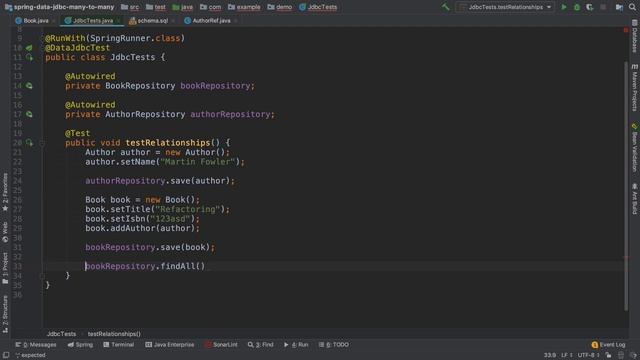Change line separator LF in status bar
This screenshot has height=360, width=640.
click(567, 355)
